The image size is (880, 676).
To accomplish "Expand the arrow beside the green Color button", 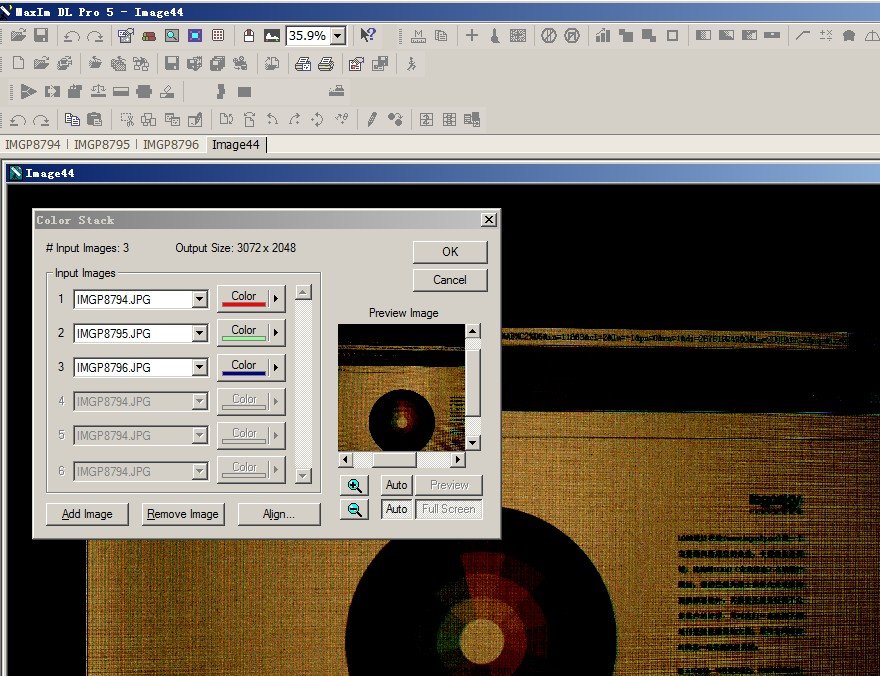I will coord(276,333).
